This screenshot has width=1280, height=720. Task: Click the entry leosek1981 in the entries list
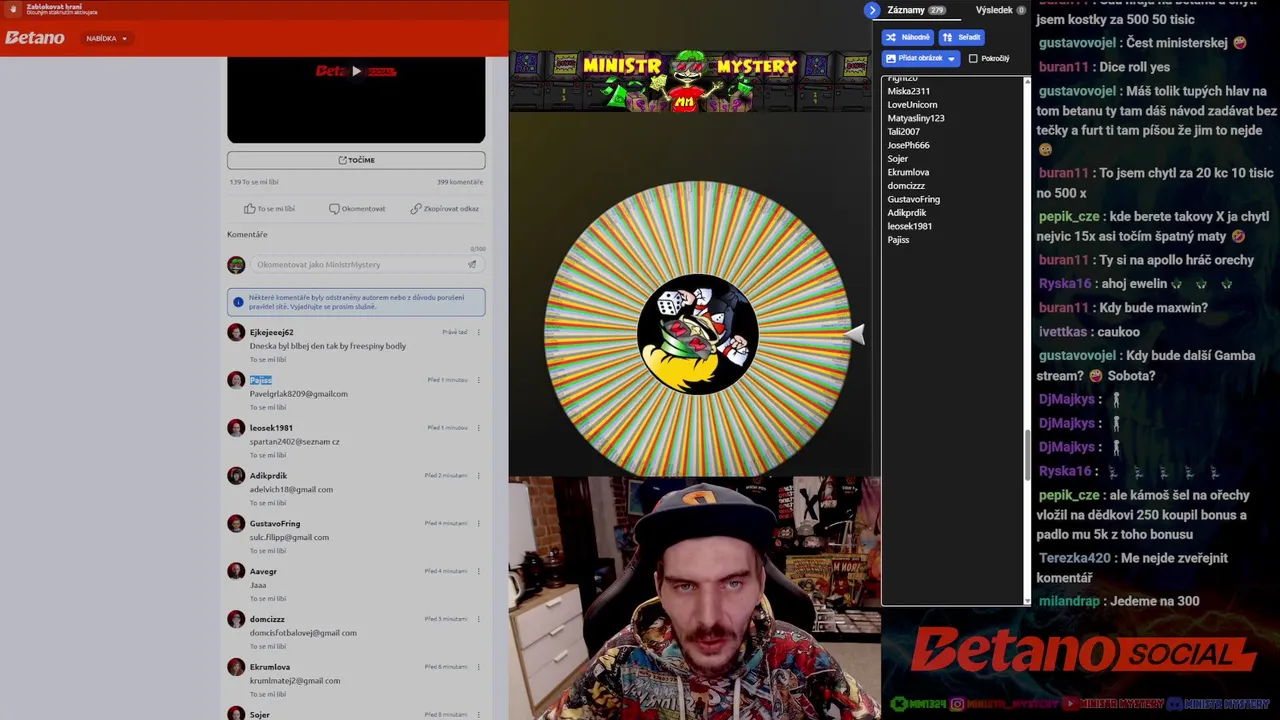[910, 226]
